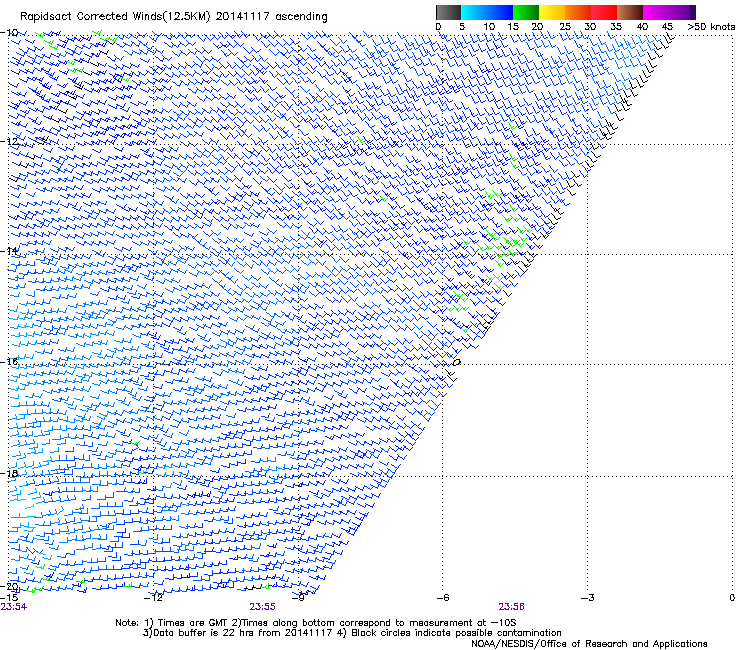
Task: Click the '>50 knots' legend label
Action: (x=711, y=27)
